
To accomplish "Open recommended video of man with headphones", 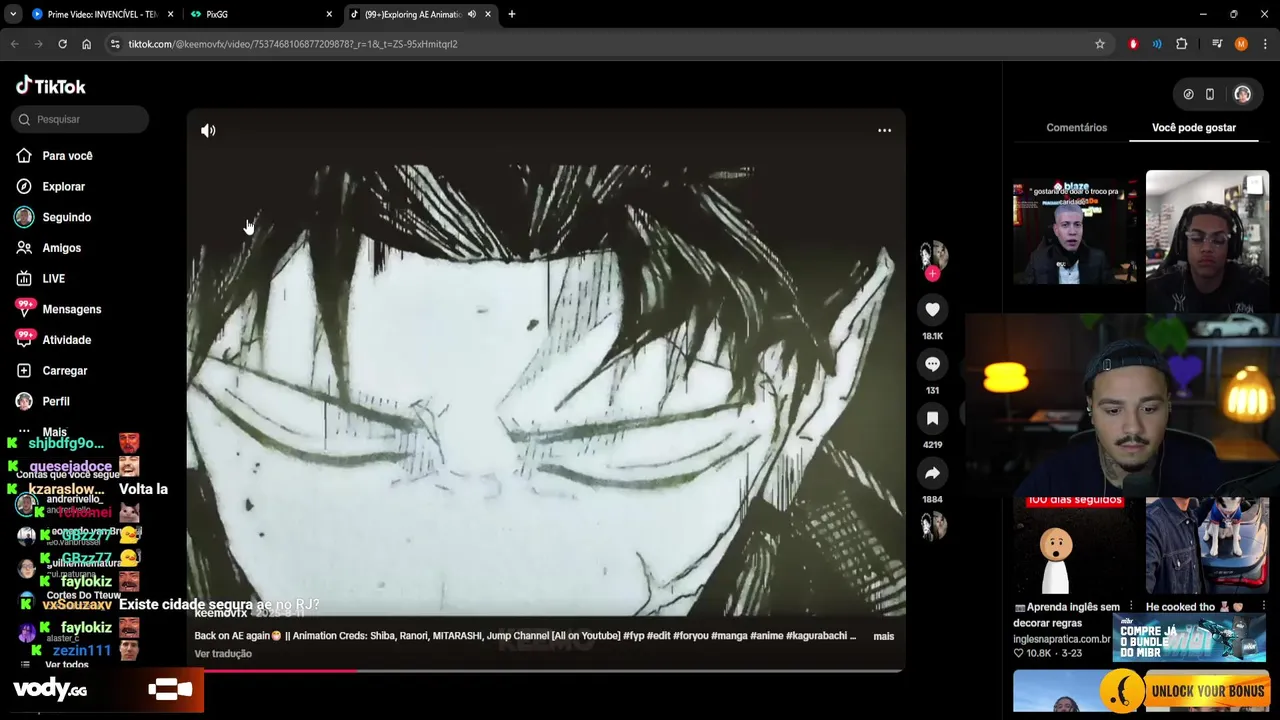I will pyautogui.click(x=1207, y=240).
